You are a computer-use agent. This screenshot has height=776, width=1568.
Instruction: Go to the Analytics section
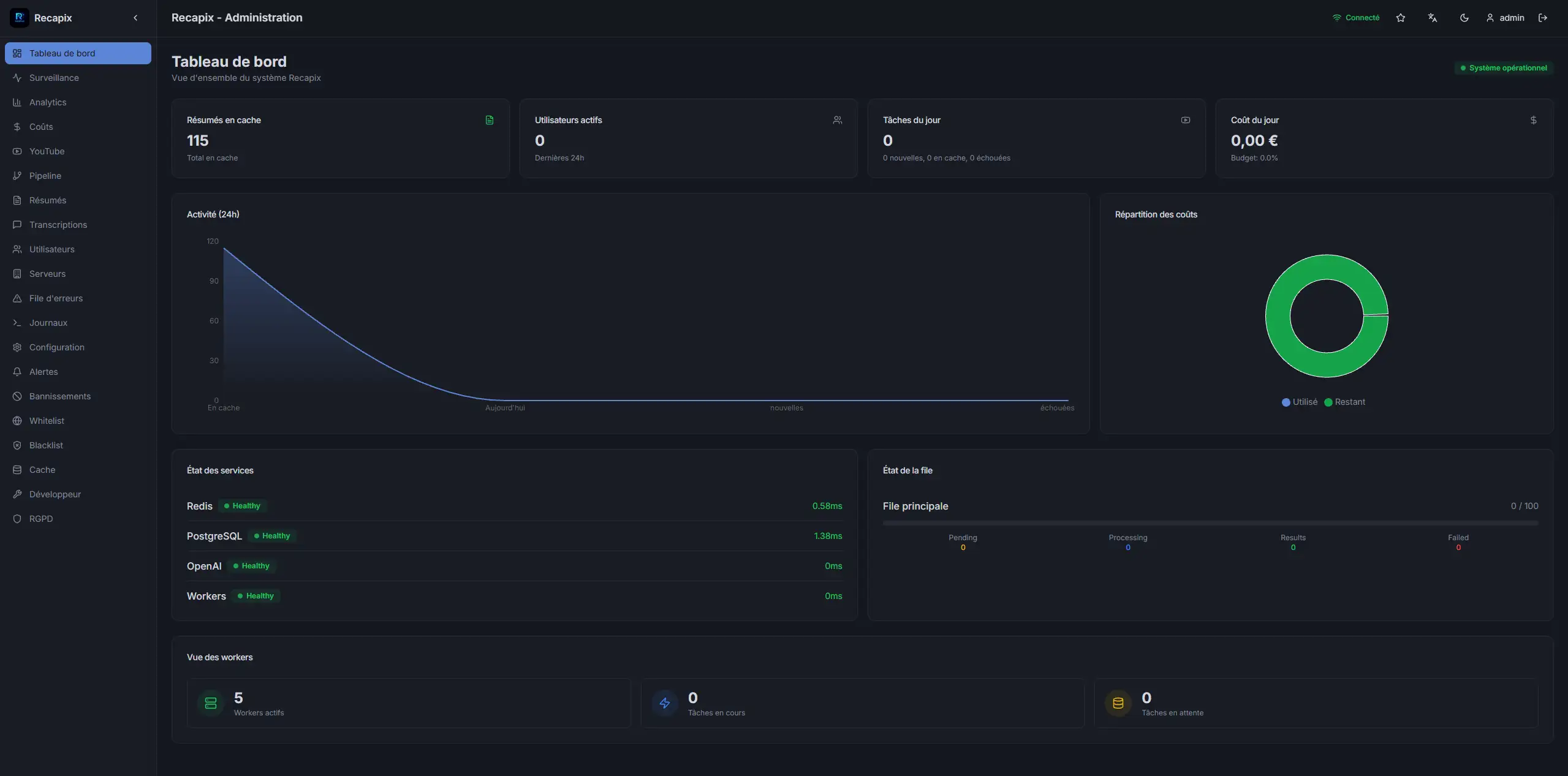point(48,102)
